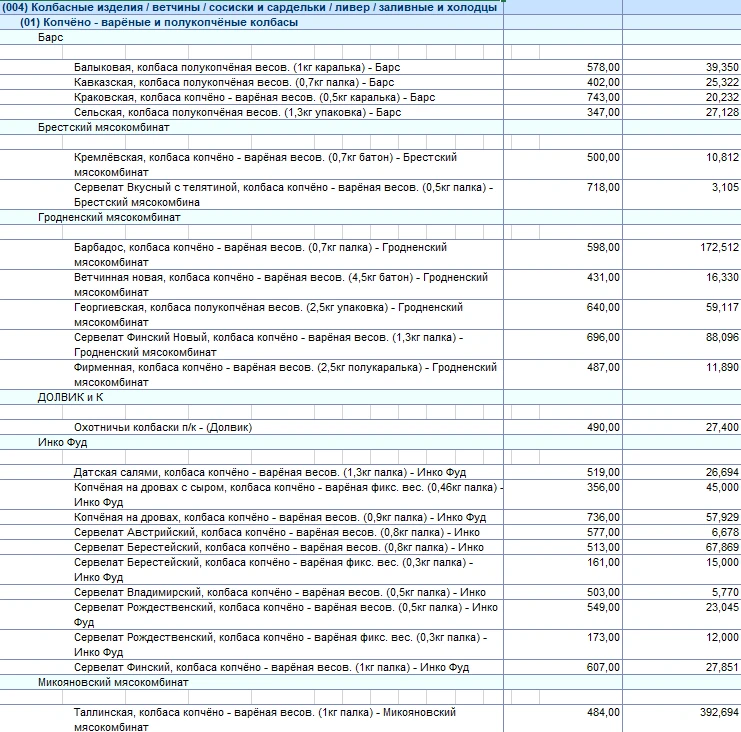Select the Барс manufacturer group row
Image resolution: width=741 pixels, height=732 pixels.
pos(51,37)
